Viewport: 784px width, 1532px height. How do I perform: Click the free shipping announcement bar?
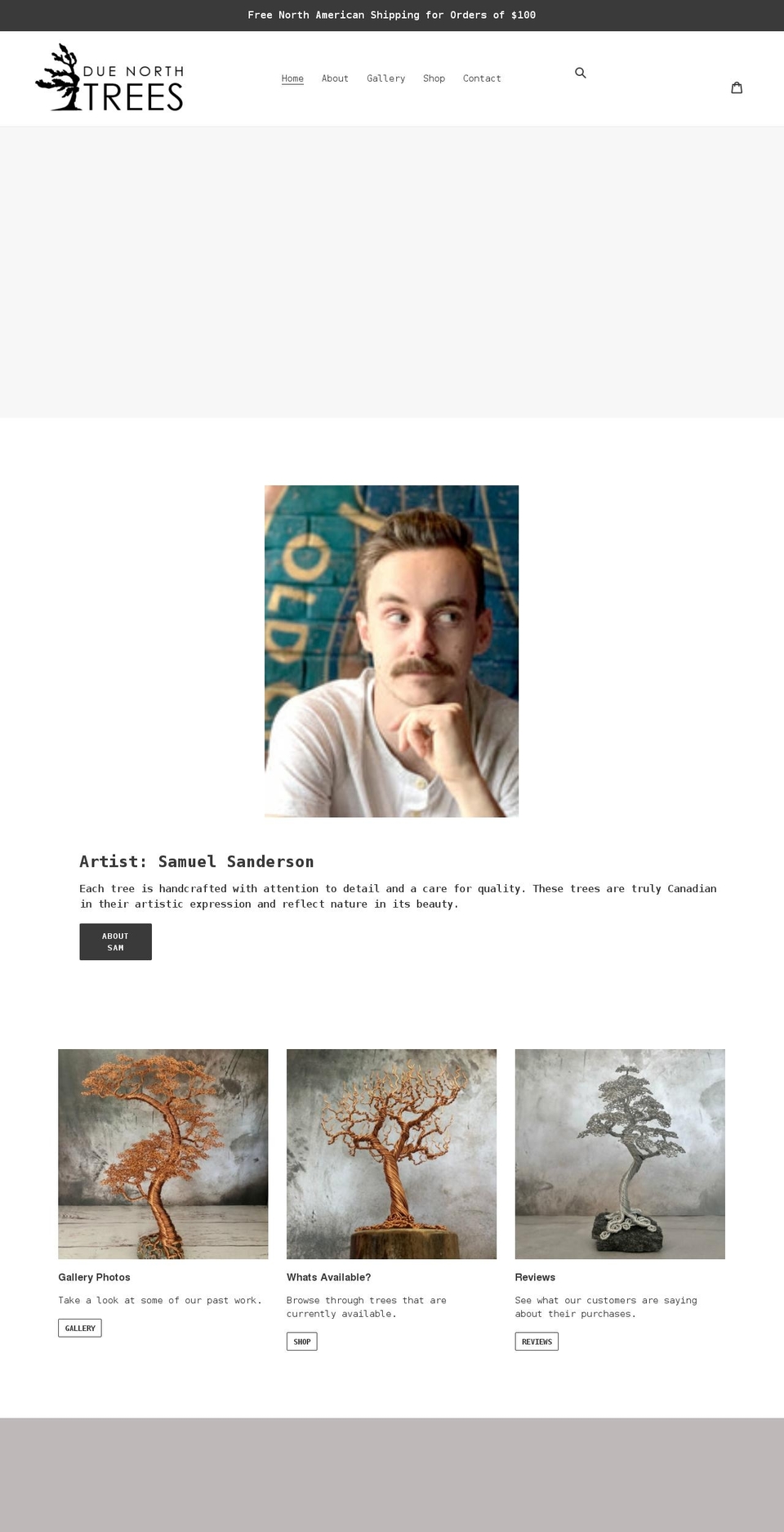392,16
